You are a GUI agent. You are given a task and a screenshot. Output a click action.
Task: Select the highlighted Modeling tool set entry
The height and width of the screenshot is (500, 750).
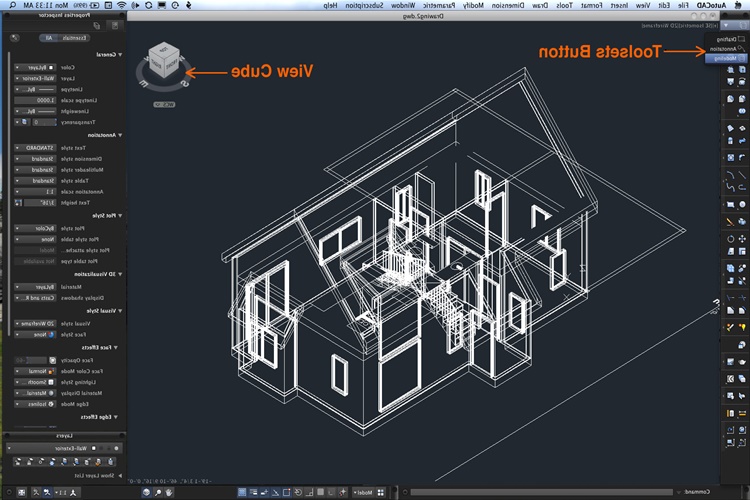(726, 58)
